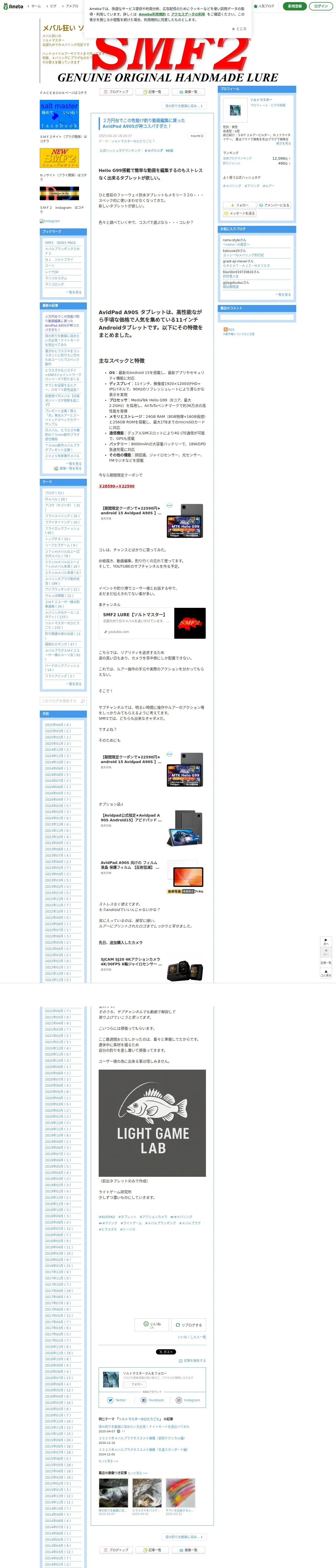Click the NEW SMF2 renewal site banner
The width and height of the screenshot is (336, 1568).
pyautogui.click(x=59, y=158)
